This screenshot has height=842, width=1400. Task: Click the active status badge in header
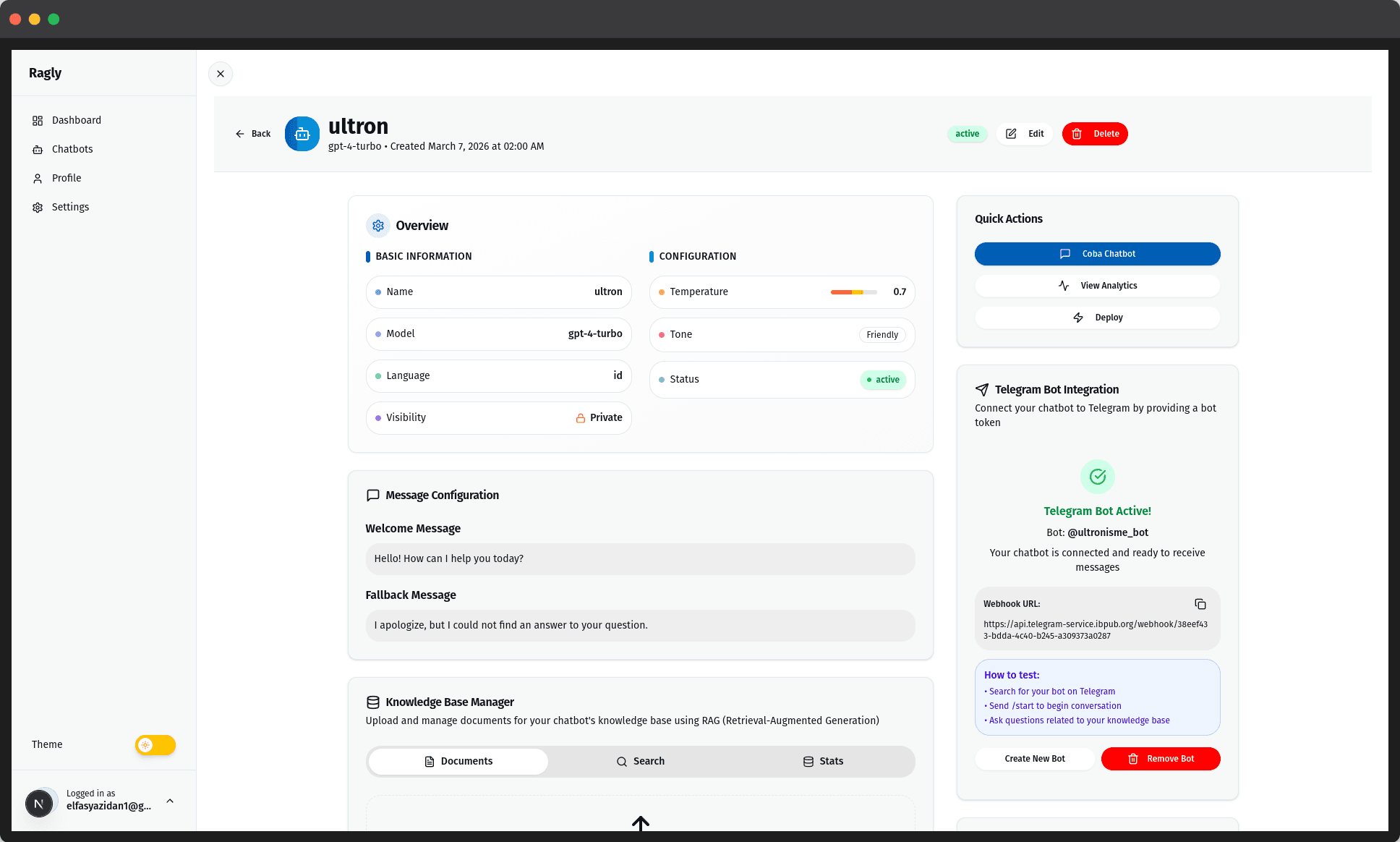(x=967, y=134)
